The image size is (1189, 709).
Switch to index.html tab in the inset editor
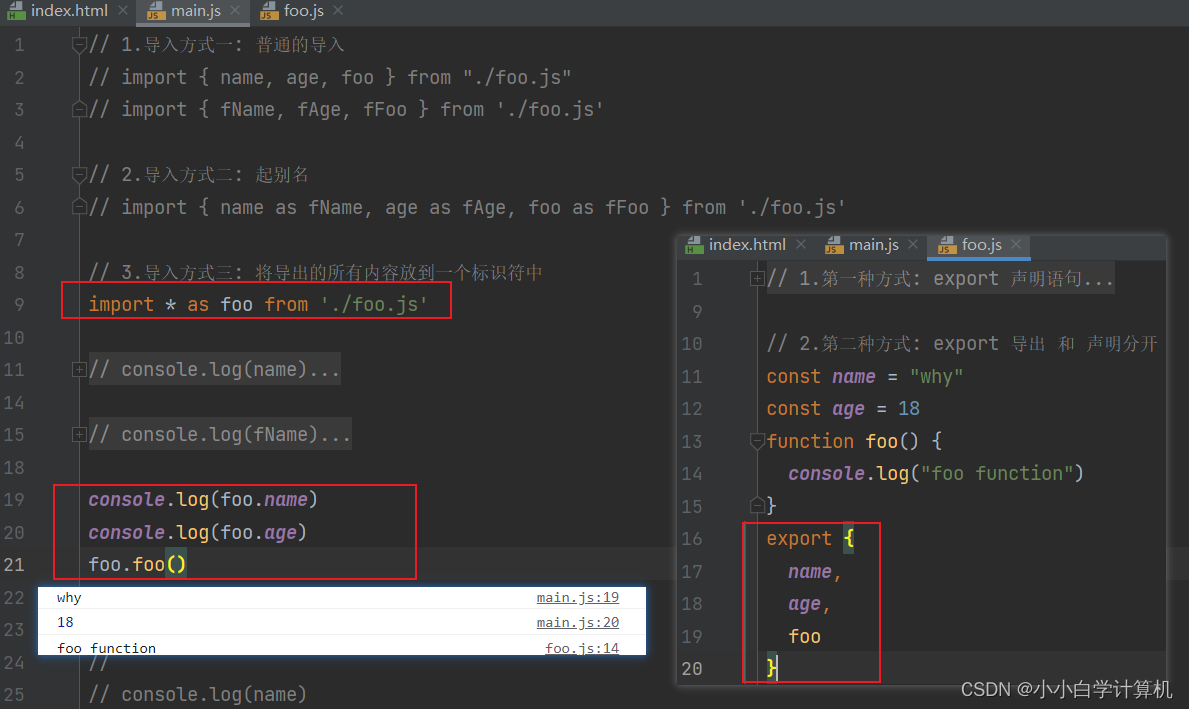[747, 245]
